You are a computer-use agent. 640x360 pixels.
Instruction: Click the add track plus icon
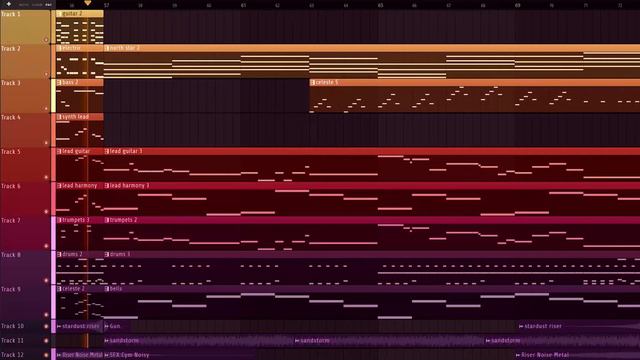tap(9, 4)
